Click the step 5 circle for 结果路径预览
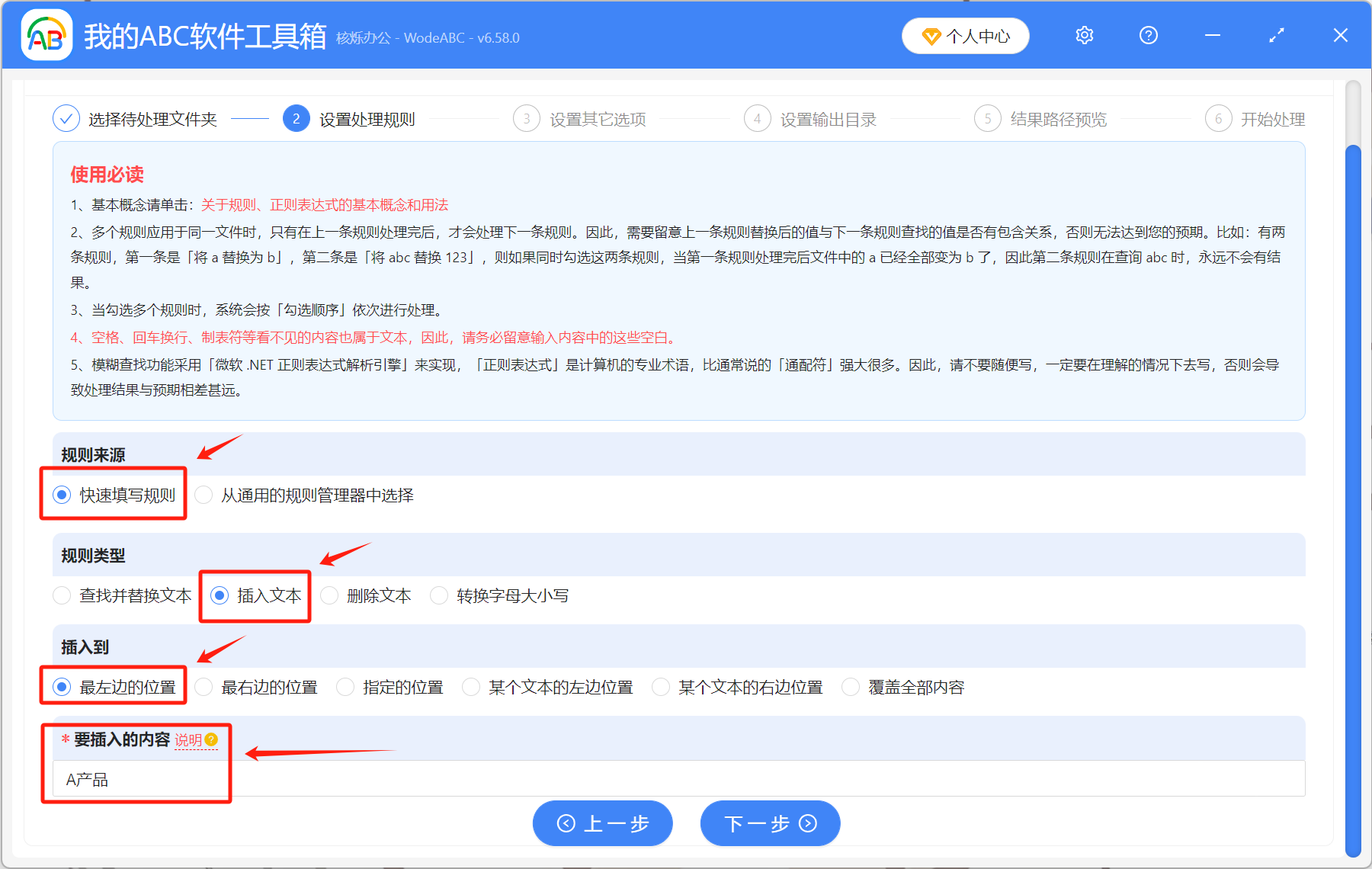1372x869 pixels. click(x=988, y=118)
